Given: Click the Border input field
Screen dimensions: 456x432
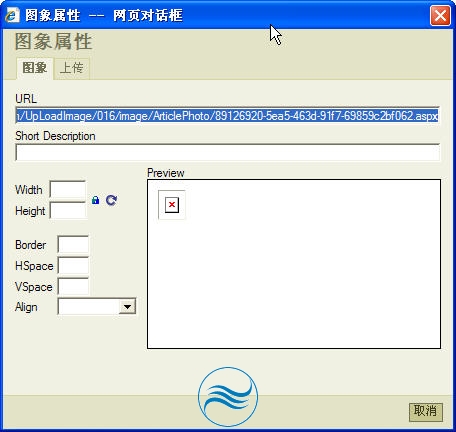Looking at the screenshot, I should pyautogui.click(x=73, y=244).
